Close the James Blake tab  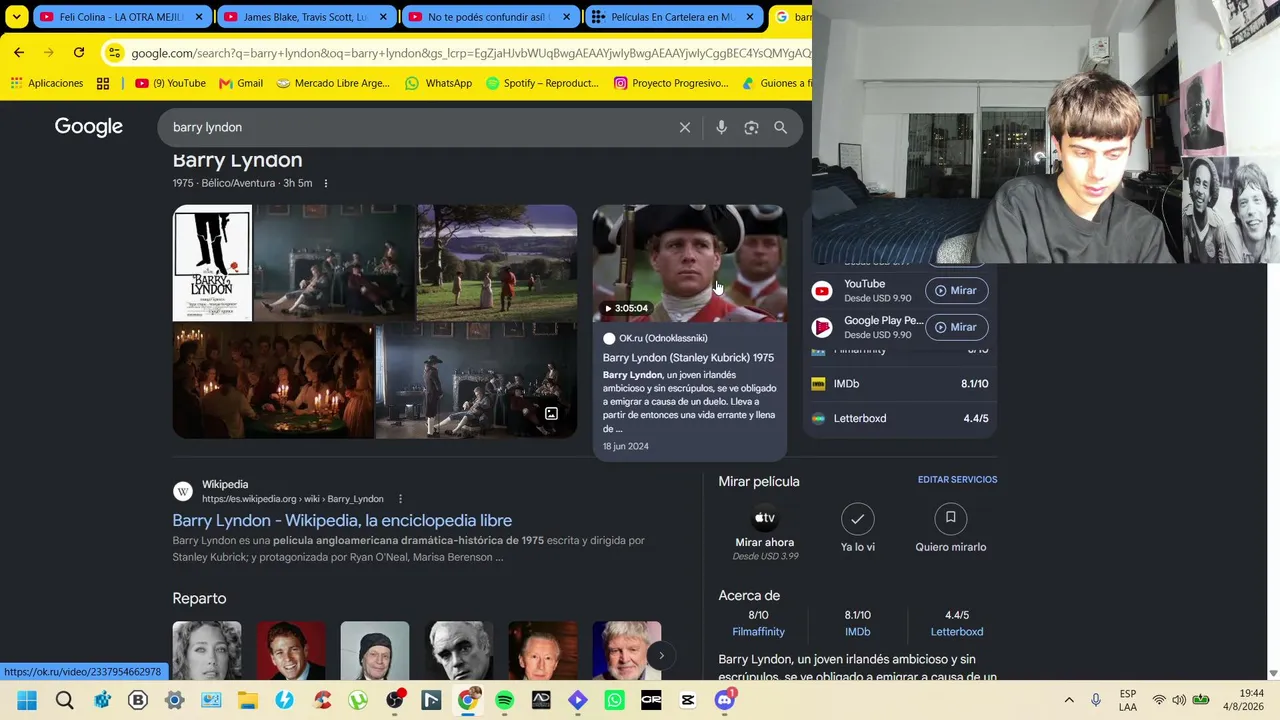pos(383,17)
